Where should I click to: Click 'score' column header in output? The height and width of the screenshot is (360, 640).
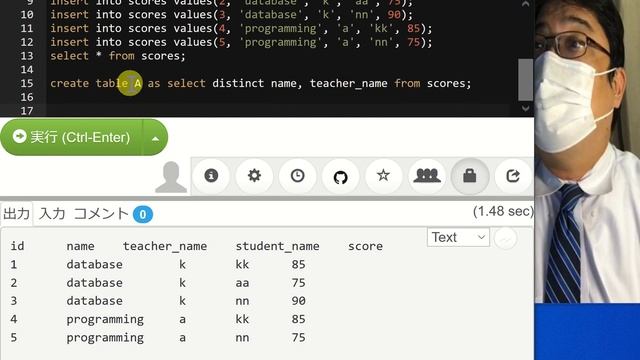(x=365, y=246)
